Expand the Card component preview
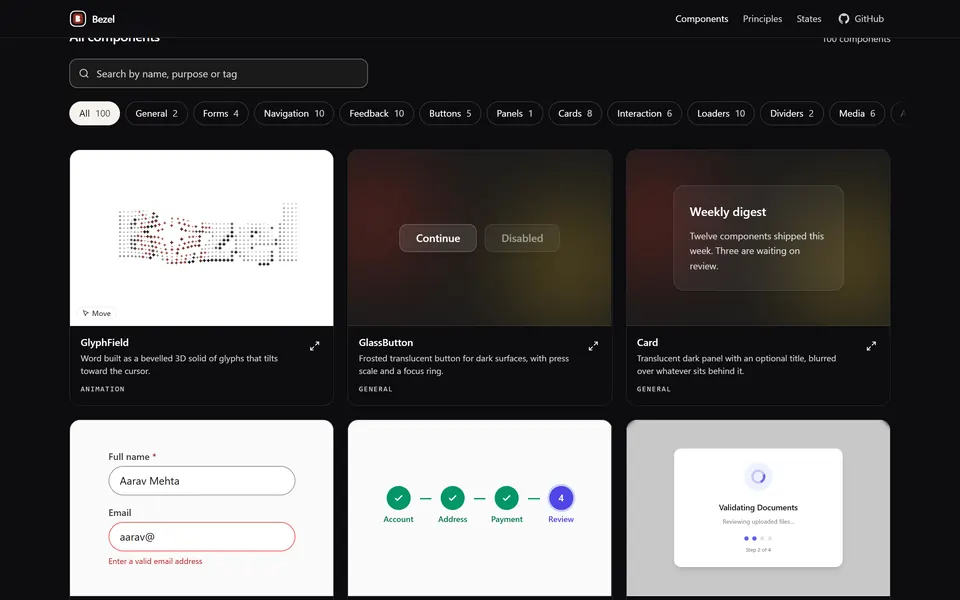 pos(871,346)
